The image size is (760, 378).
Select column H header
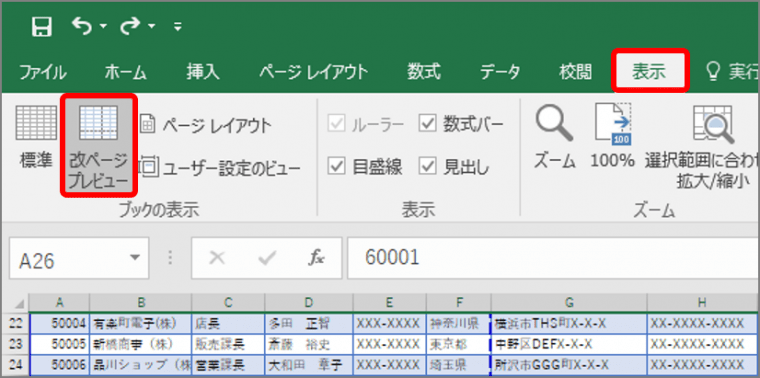[703, 303]
